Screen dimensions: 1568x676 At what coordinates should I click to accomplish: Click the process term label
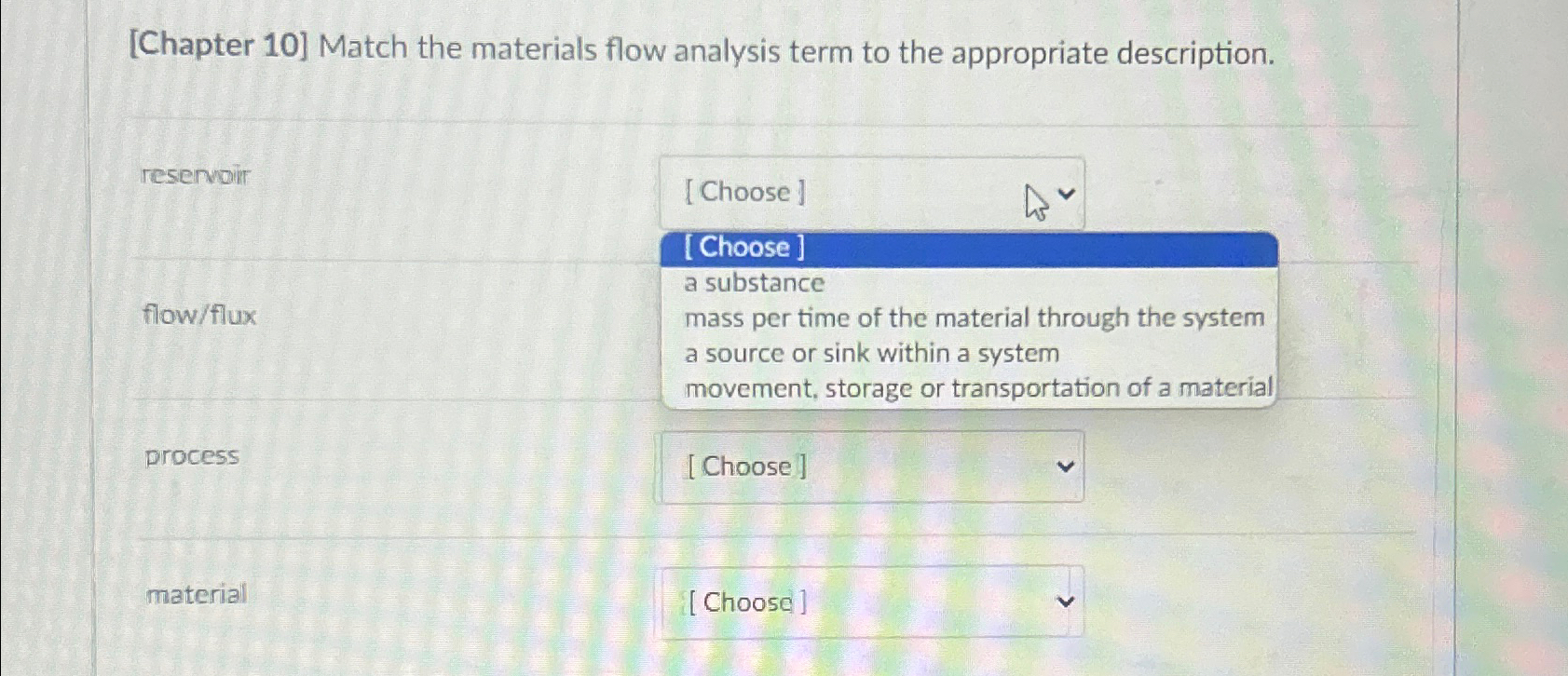pyautogui.click(x=192, y=456)
